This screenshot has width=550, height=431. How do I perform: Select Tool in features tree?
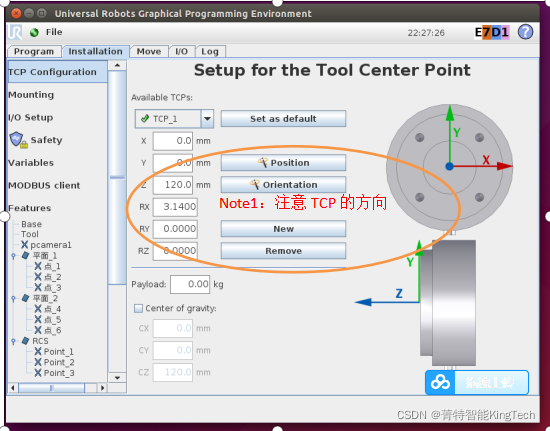pos(29,234)
